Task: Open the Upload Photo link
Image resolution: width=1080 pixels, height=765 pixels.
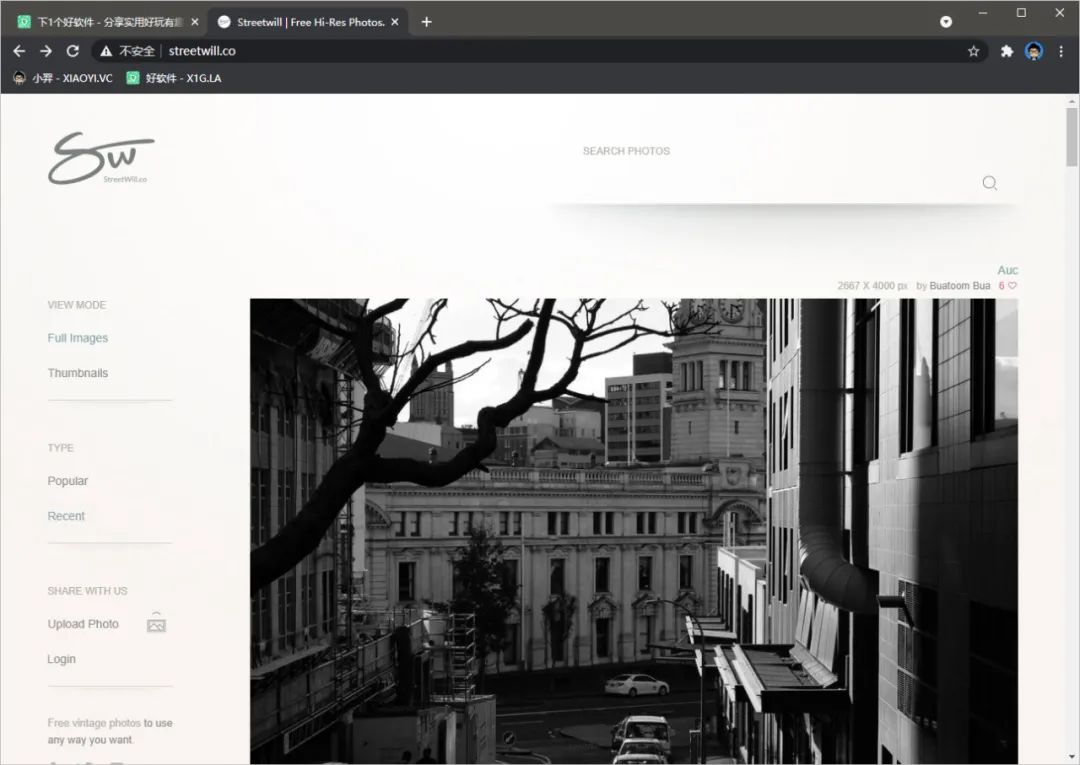Action: click(x=83, y=624)
